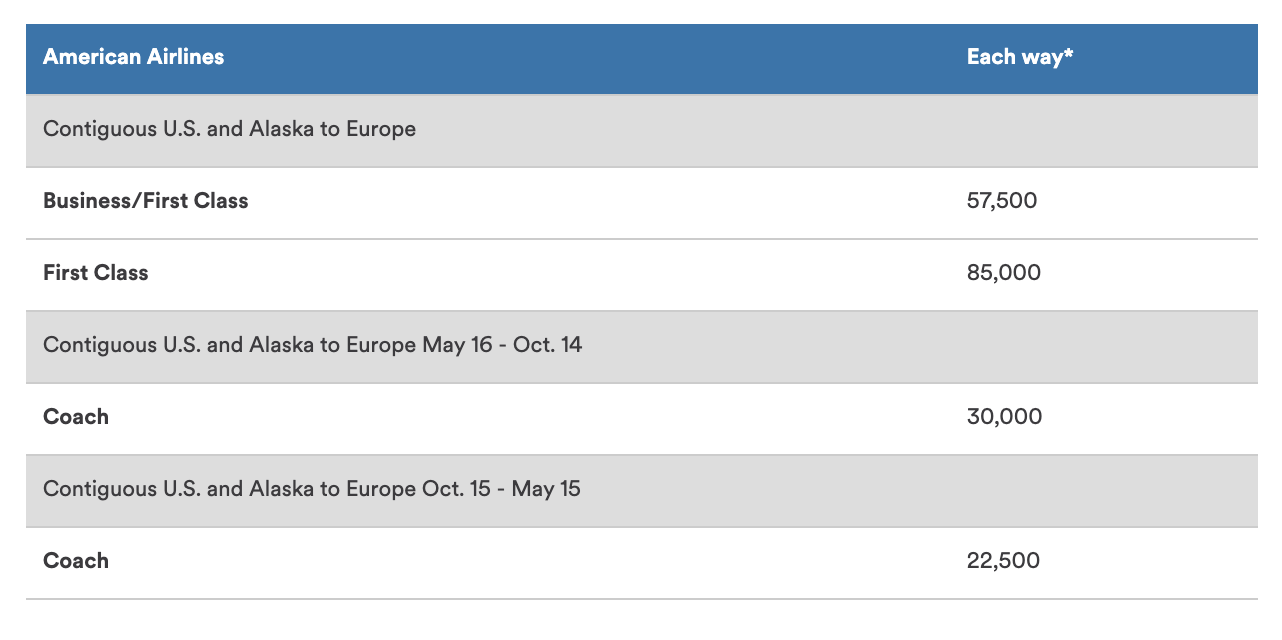This screenshot has width=1282, height=640.
Task: Click the Each way* column header
Action: [x=1020, y=57]
